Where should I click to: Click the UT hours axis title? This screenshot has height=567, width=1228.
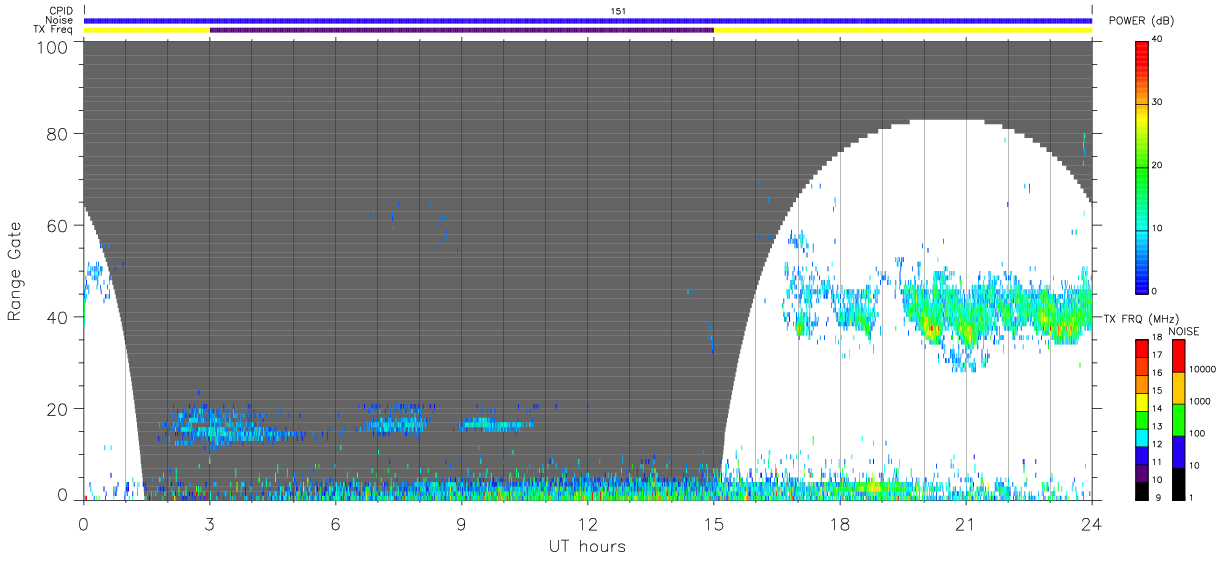click(587, 546)
